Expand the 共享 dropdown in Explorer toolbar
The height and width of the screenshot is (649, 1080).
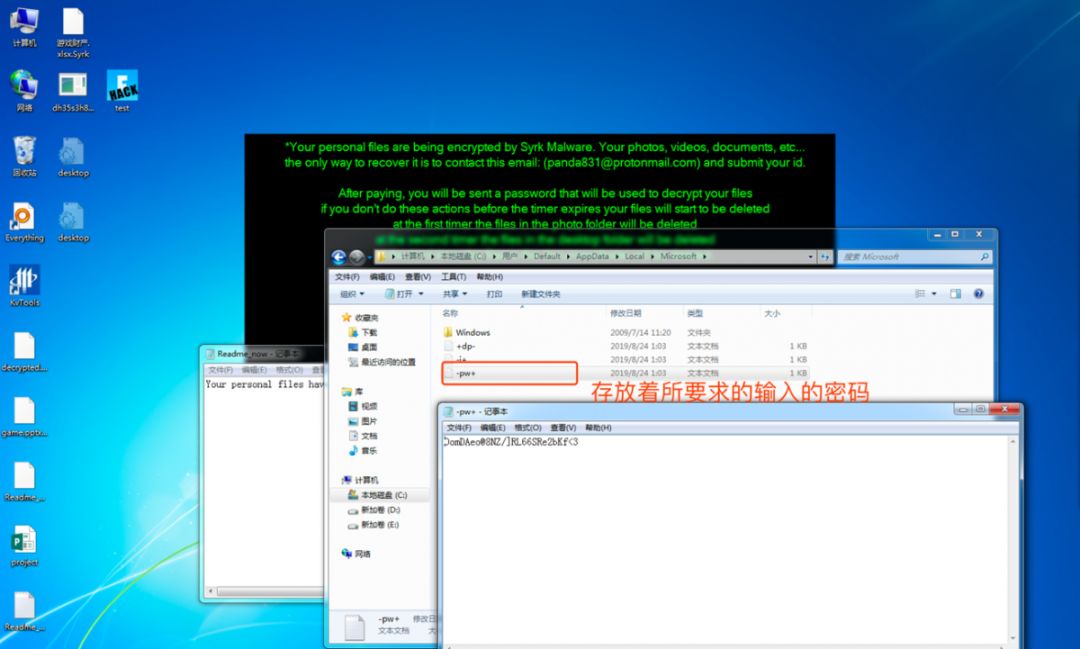455,294
